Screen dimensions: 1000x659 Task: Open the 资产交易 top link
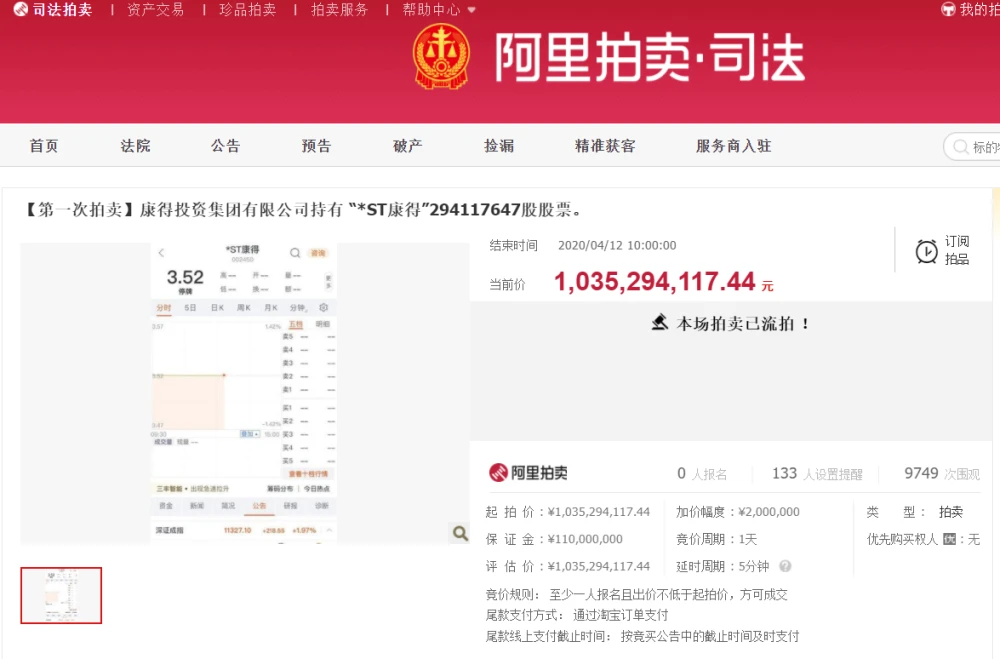(x=156, y=10)
